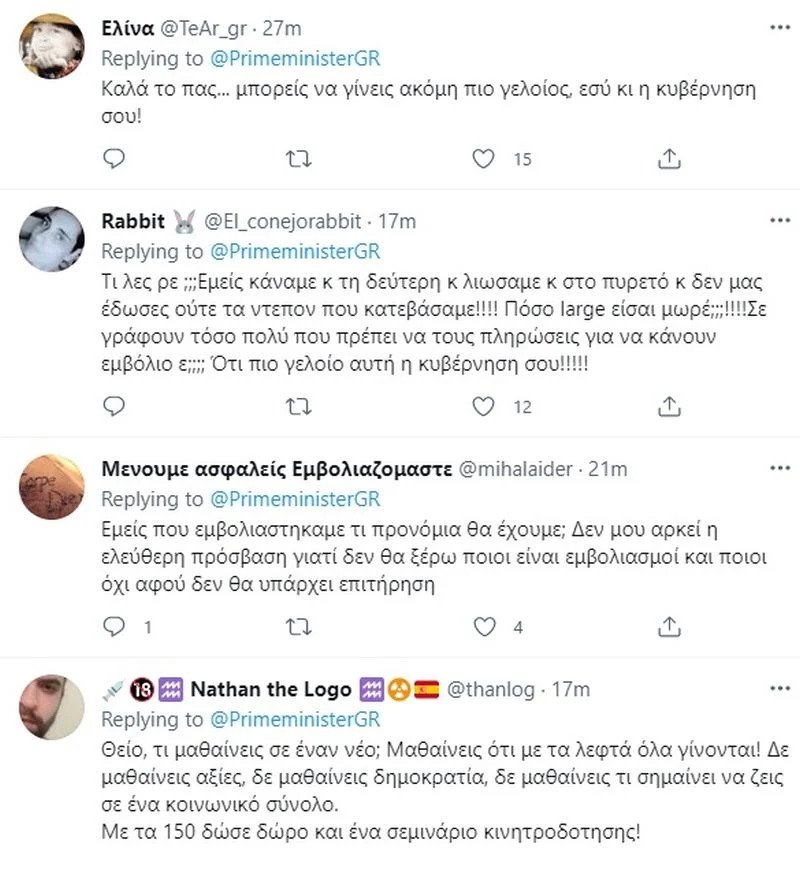
Task: Open Nathan the Logo's profile picture
Action: point(52,708)
